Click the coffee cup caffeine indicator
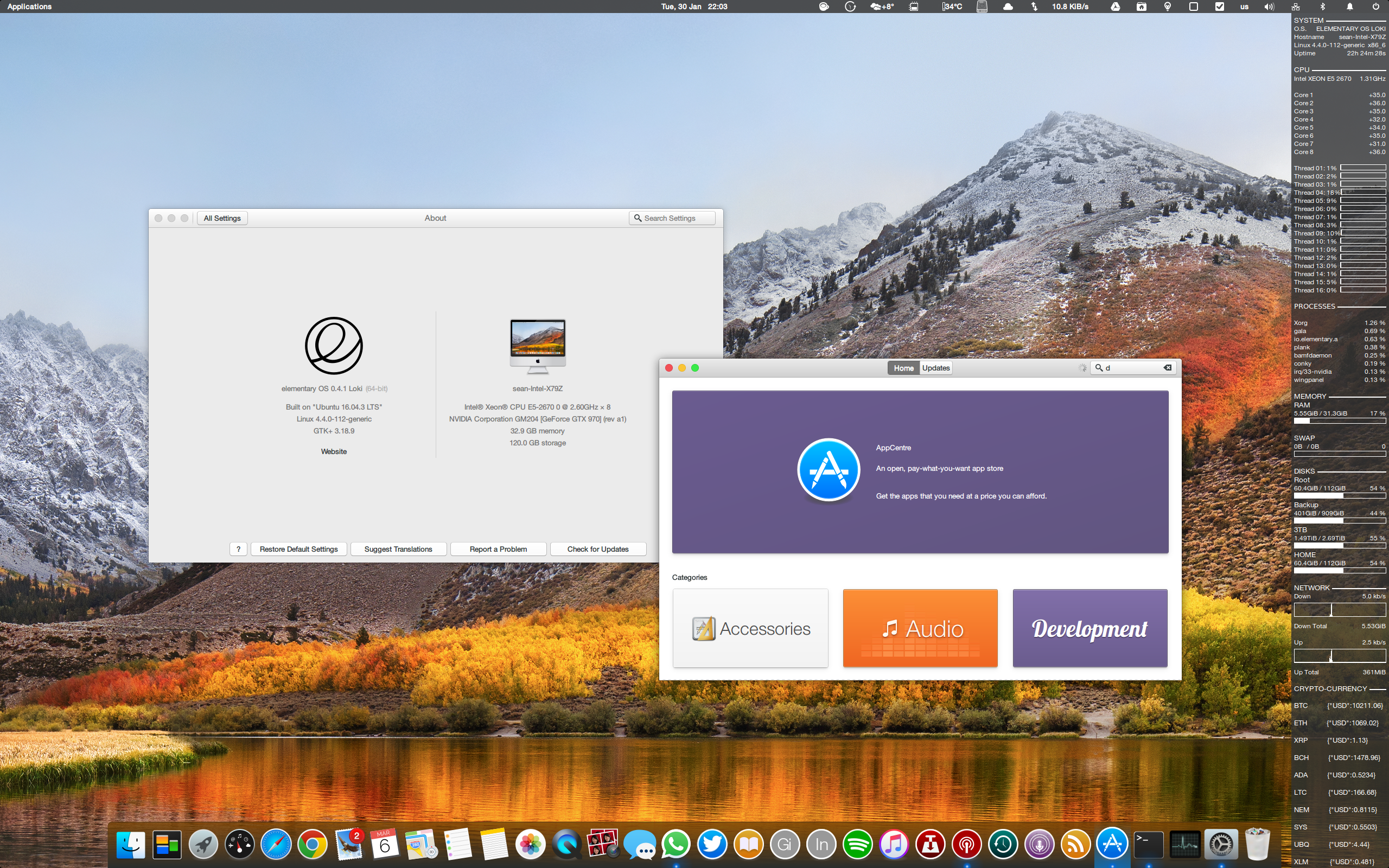This screenshot has width=1389, height=868. click(x=824, y=7)
